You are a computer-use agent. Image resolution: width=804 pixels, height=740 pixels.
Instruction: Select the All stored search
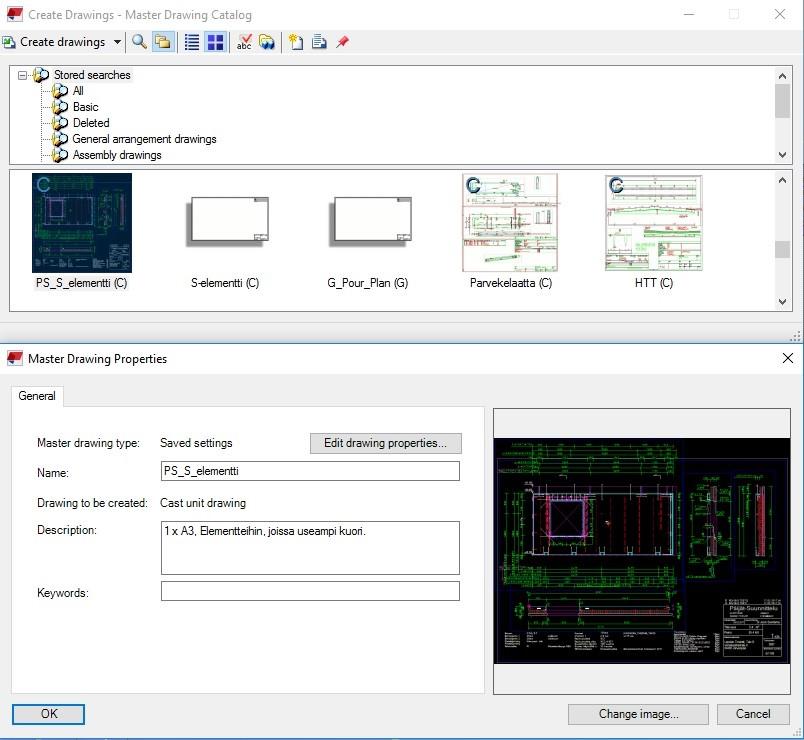(x=78, y=91)
